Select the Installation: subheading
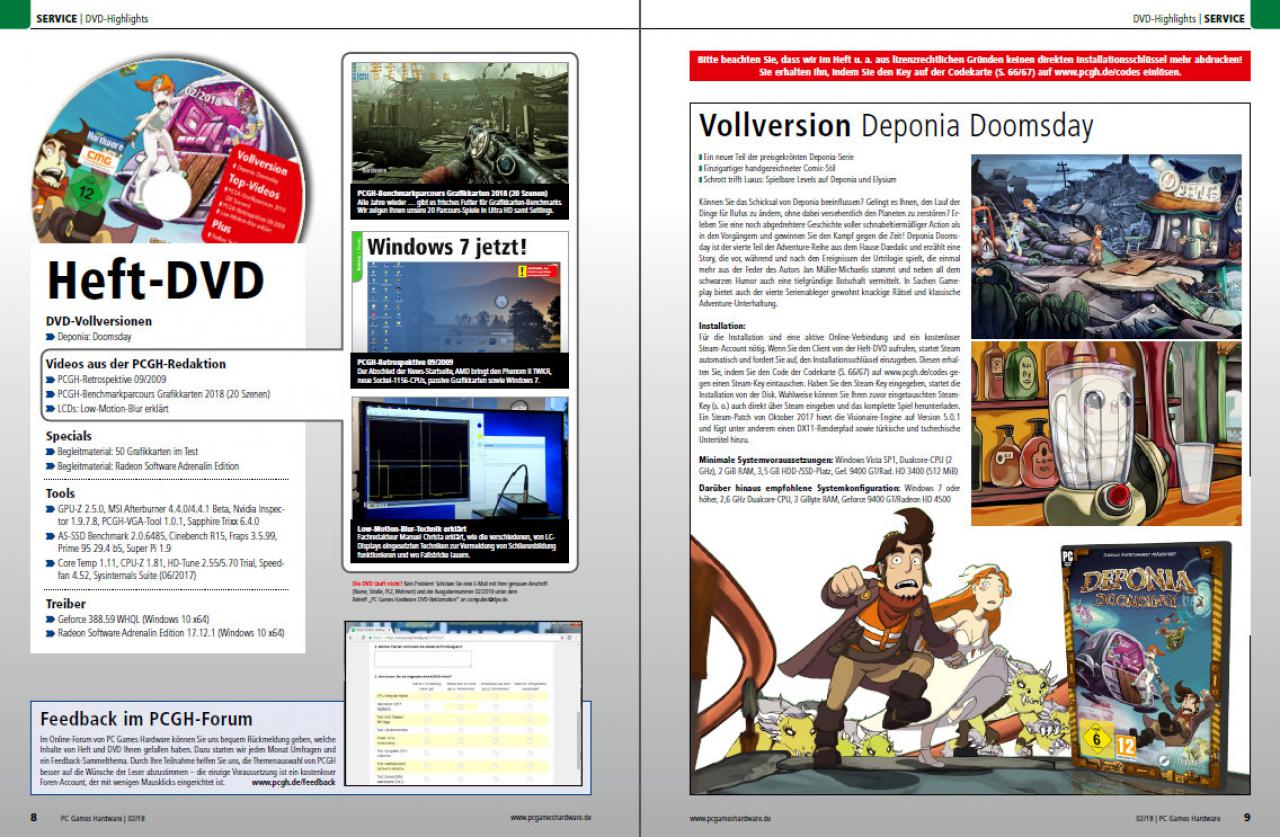The height and width of the screenshot is (837, 1280). point(722,326)
